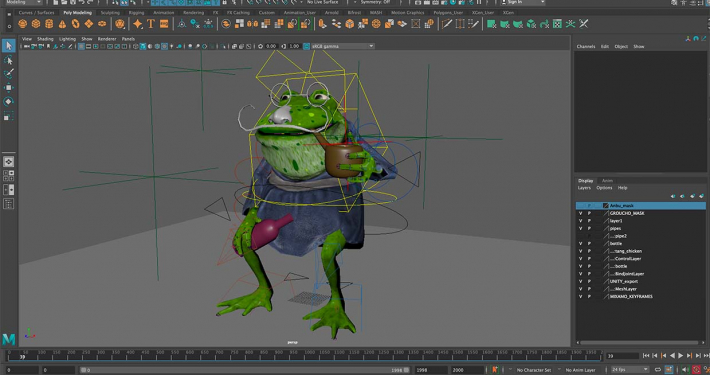Viewport: 710px width, 375px height.
Task: Click the last layer-editor icon above the layer list
Action: (x=701, y=196)
